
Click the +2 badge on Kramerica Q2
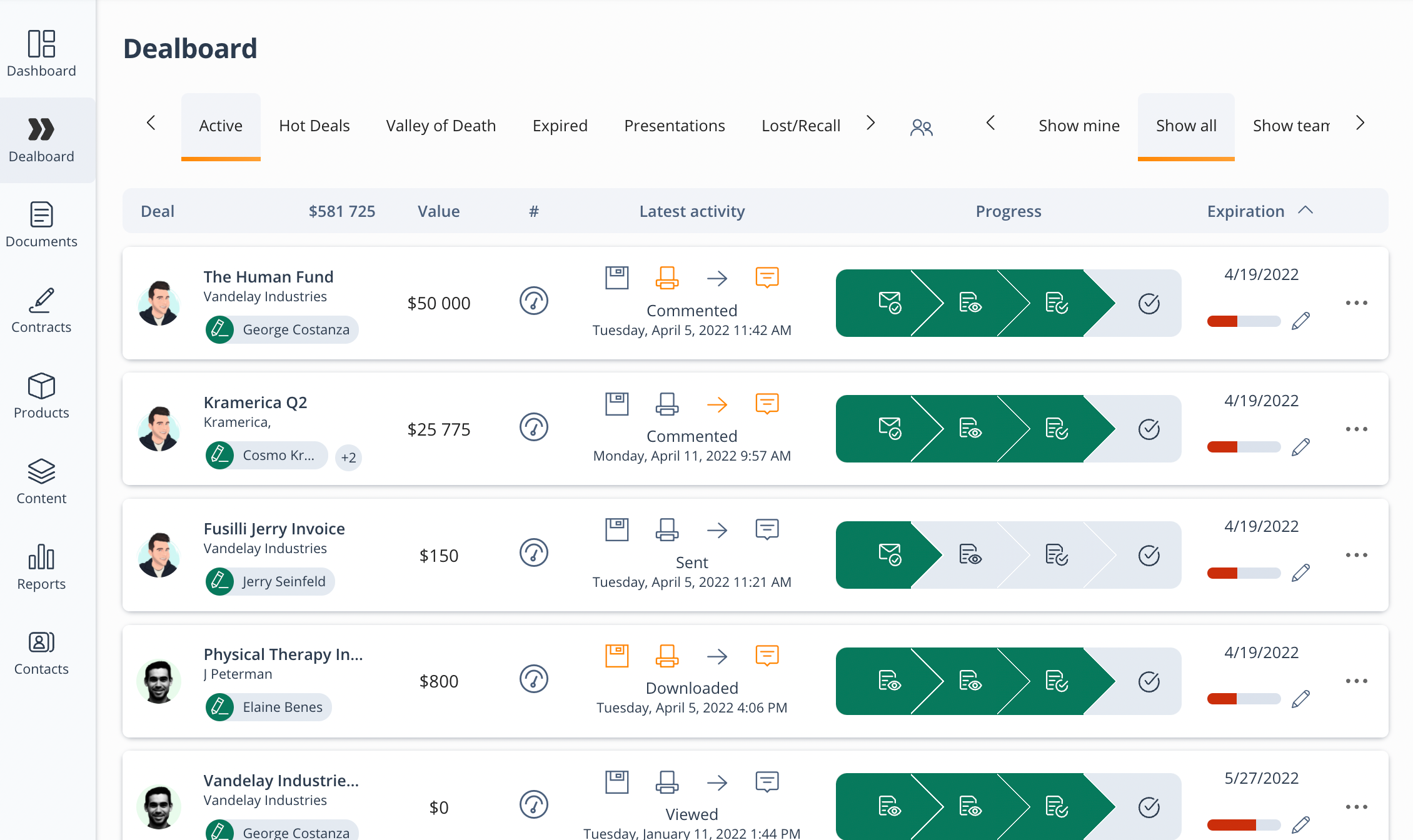coord(348,457)
